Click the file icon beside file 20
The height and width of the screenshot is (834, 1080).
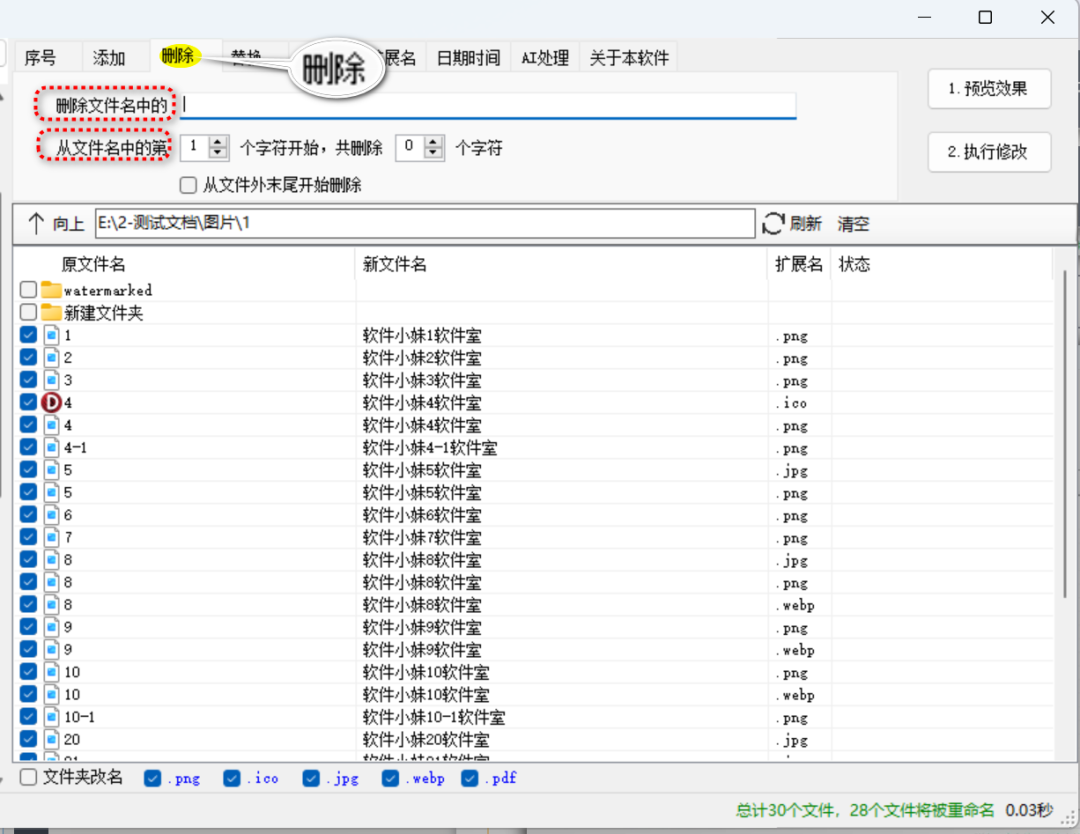[51, 739]
